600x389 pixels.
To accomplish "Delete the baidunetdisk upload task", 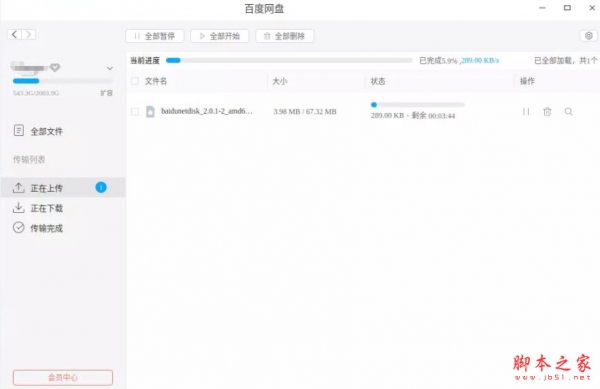I will [547, 112].
